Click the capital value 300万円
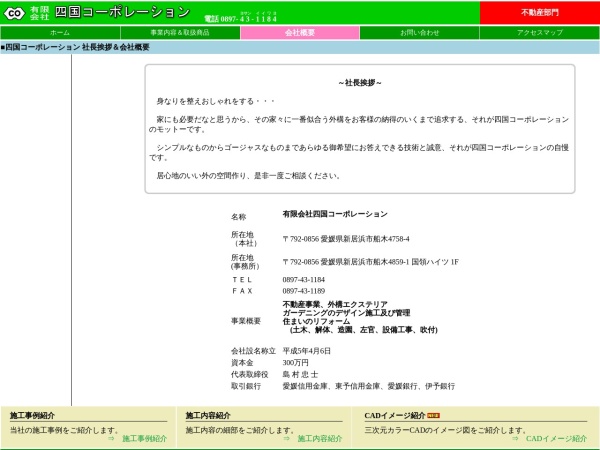The height and width of the screenshot is (450, 600). [x=295, y=362]
